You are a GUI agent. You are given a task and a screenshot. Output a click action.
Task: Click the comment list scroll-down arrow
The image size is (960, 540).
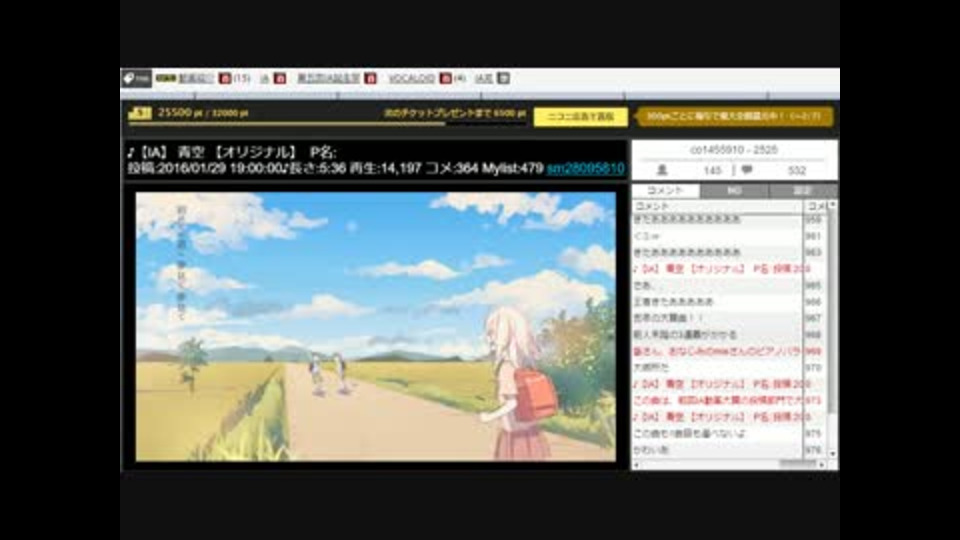point(833,453)
